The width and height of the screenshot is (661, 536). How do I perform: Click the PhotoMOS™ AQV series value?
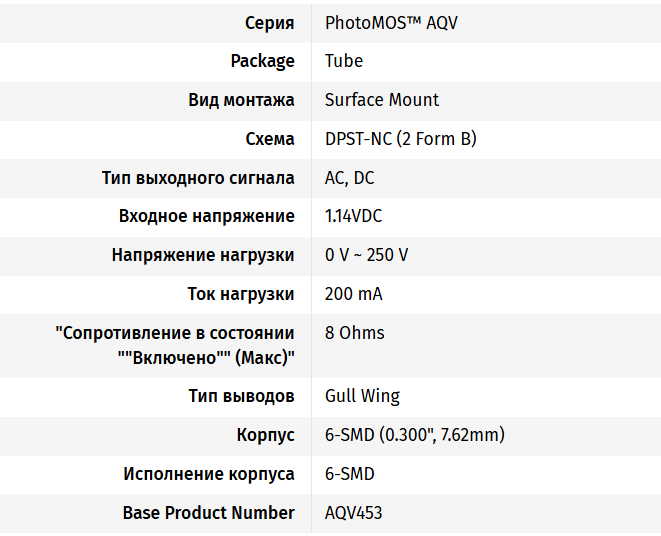click(x=391, y=23)
